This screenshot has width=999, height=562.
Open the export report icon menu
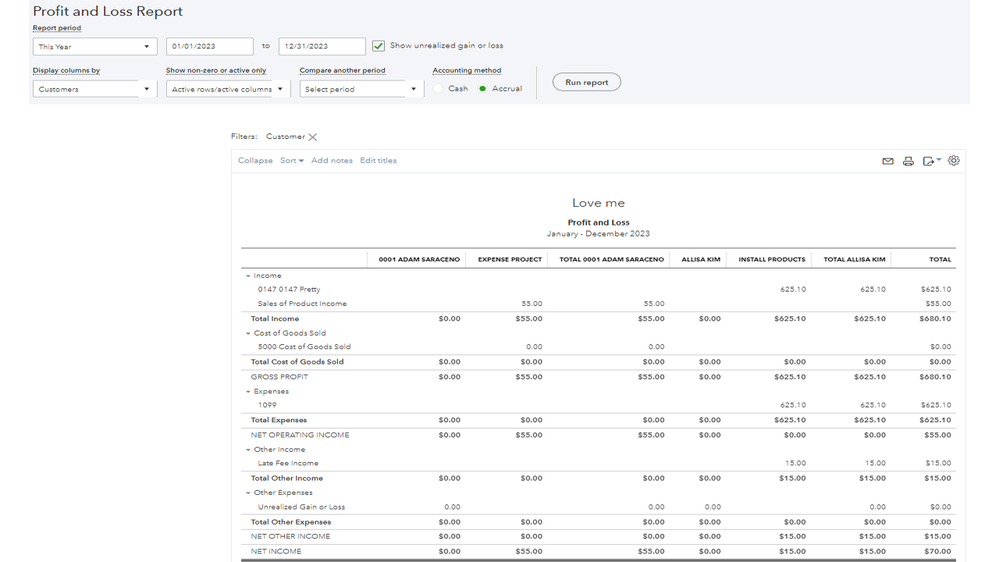tap(931, 161)
